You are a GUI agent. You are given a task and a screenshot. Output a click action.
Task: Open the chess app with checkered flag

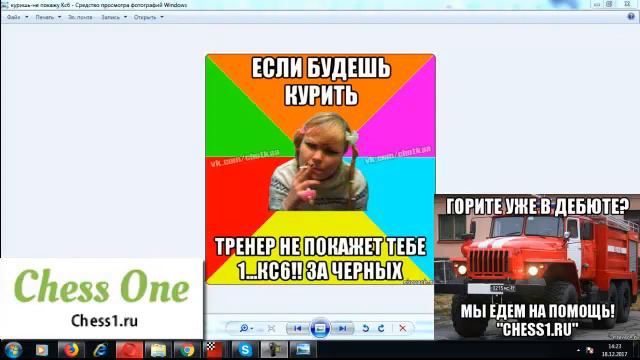pyautogui.click(x=214, y=350)
